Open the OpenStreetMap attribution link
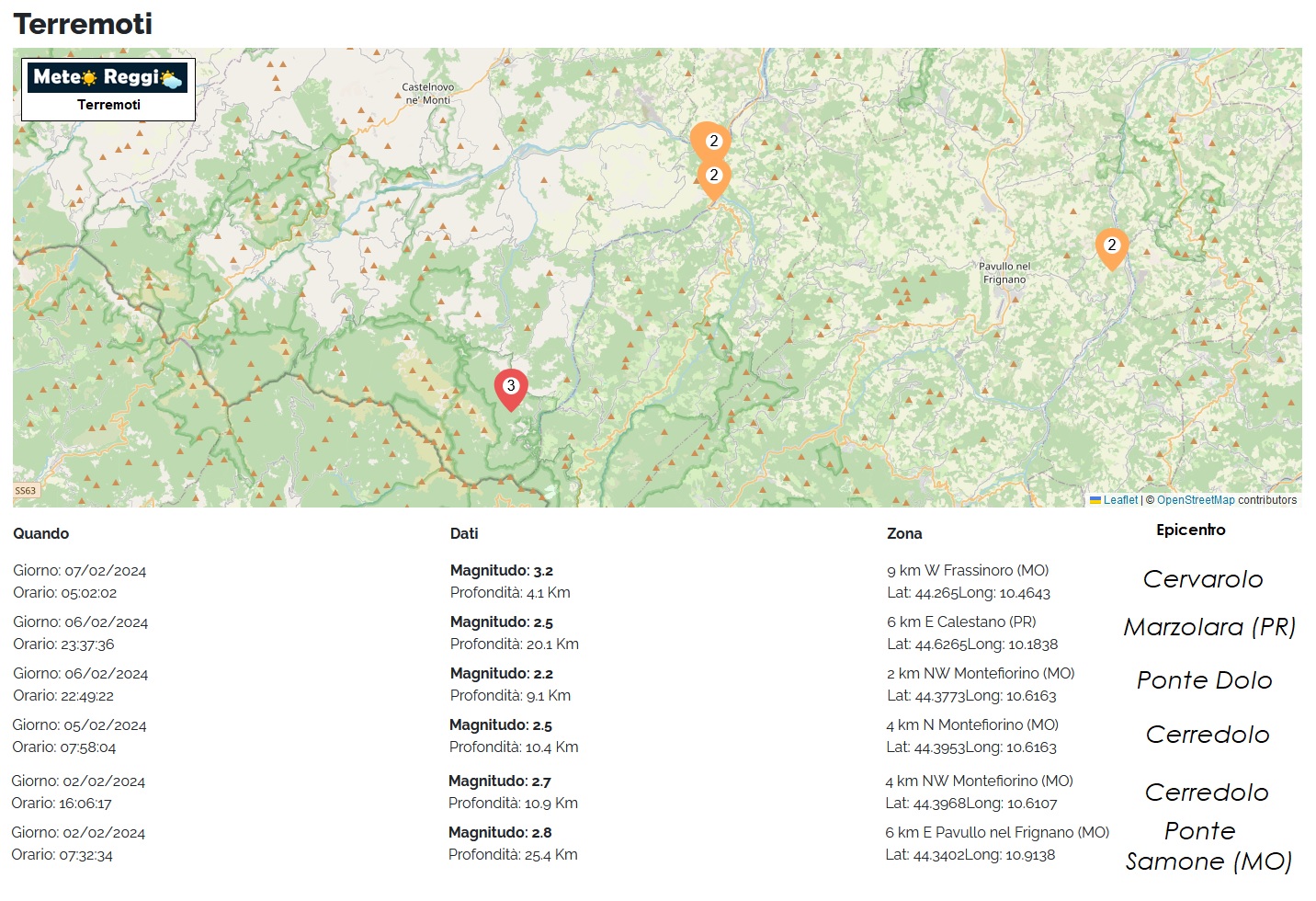Screen dimensions: 1316x901 (x=1196, y=500)
